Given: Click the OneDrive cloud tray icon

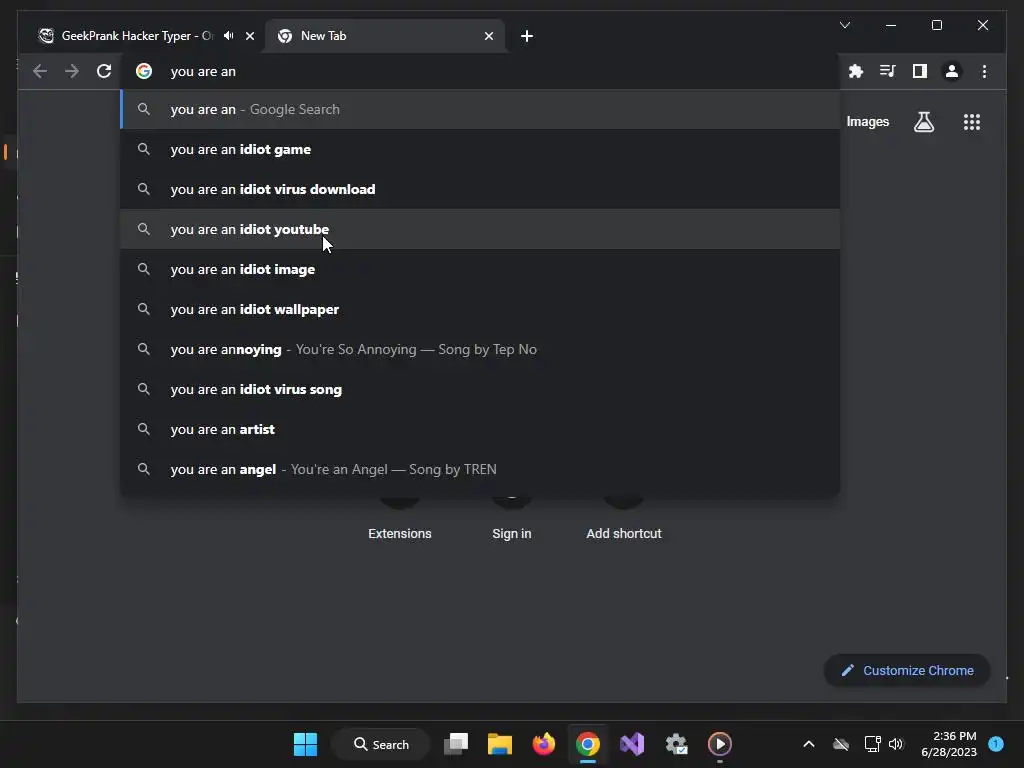Looking at the screenshot, I should coord(841,744).
